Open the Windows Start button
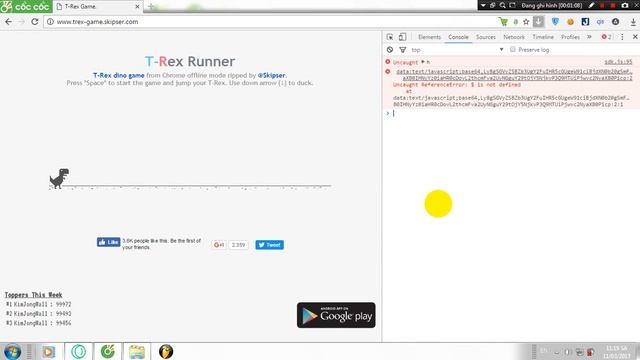Viewport: 640px width, 360px height. click(12, 352)
